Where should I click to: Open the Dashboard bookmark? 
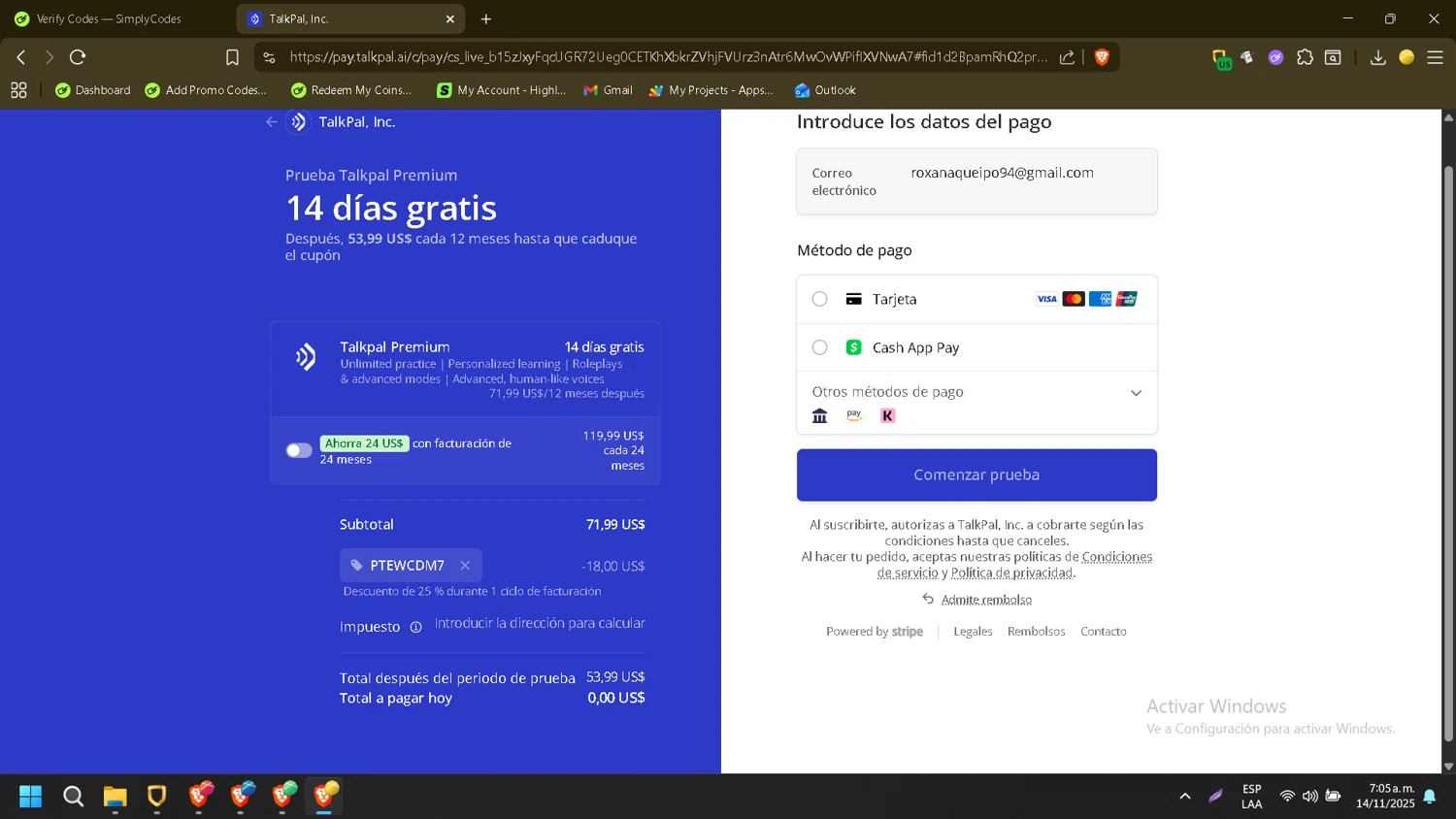93,90
